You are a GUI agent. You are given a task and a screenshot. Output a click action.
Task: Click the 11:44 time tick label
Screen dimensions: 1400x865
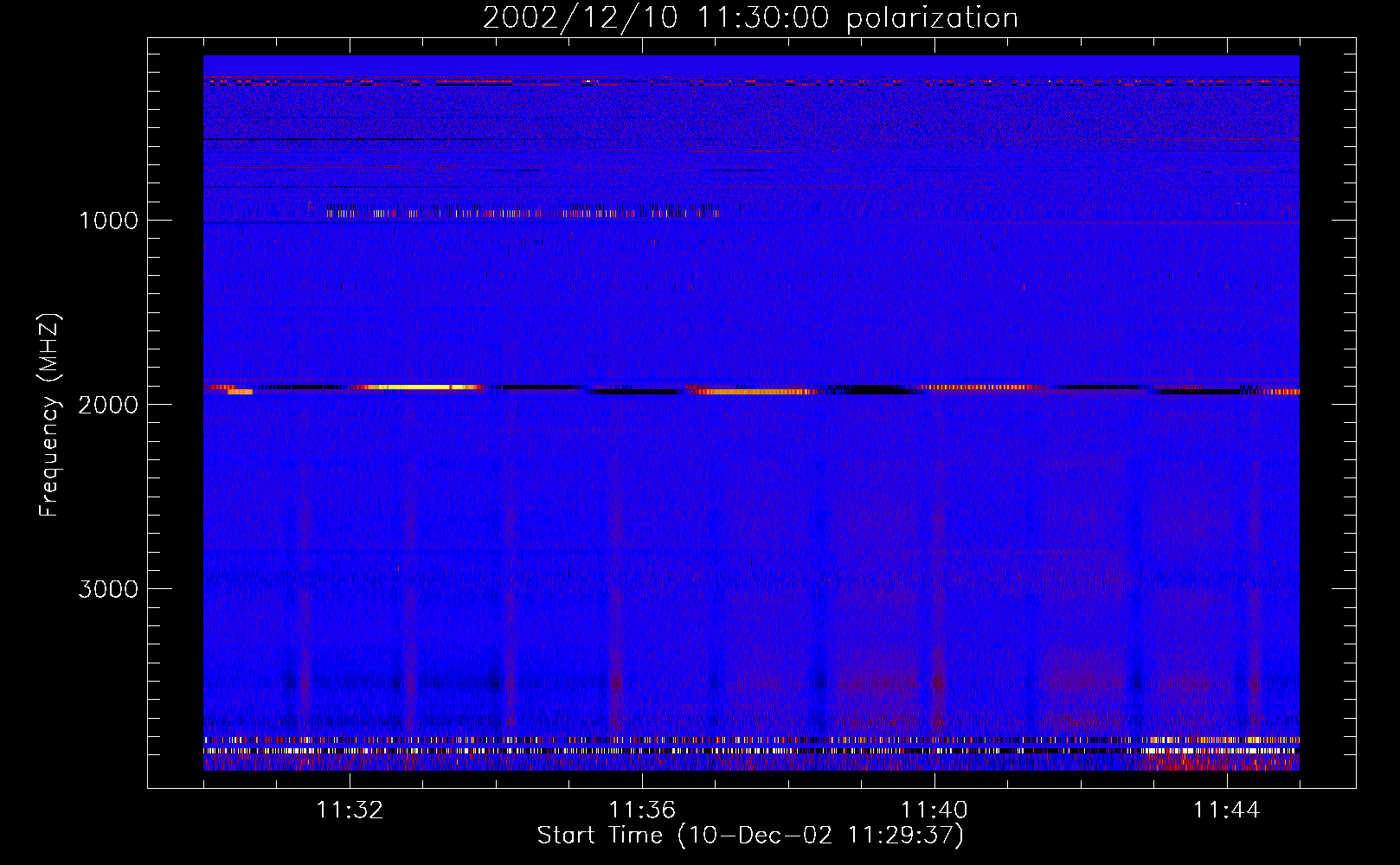coord(1227,811)
